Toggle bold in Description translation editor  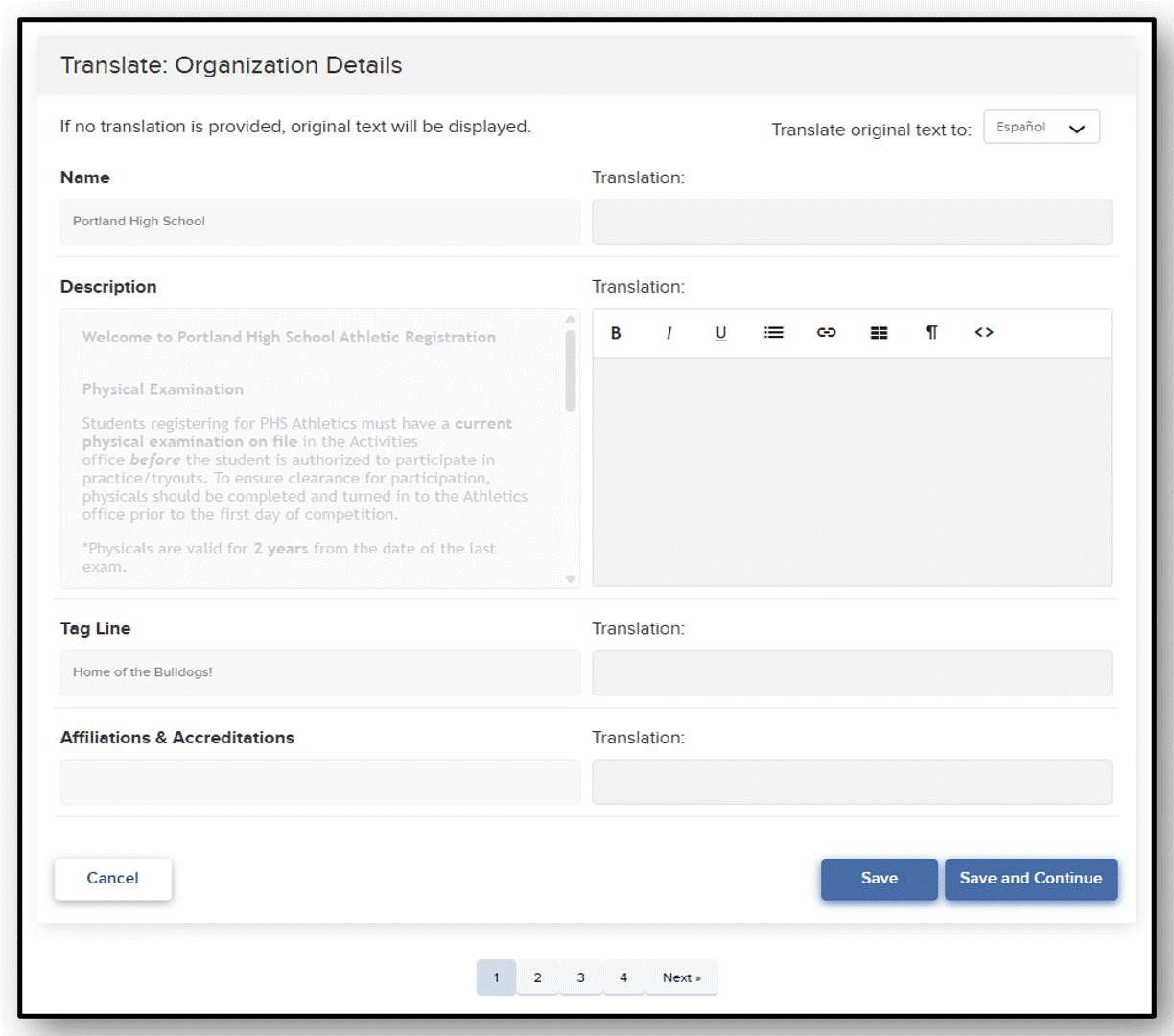pos(616,333)
